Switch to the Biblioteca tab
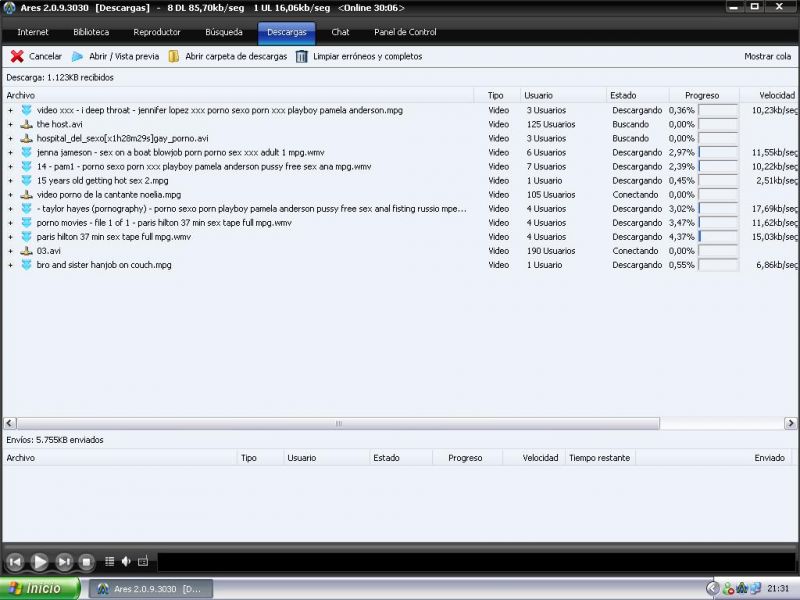 pos(91,32)
